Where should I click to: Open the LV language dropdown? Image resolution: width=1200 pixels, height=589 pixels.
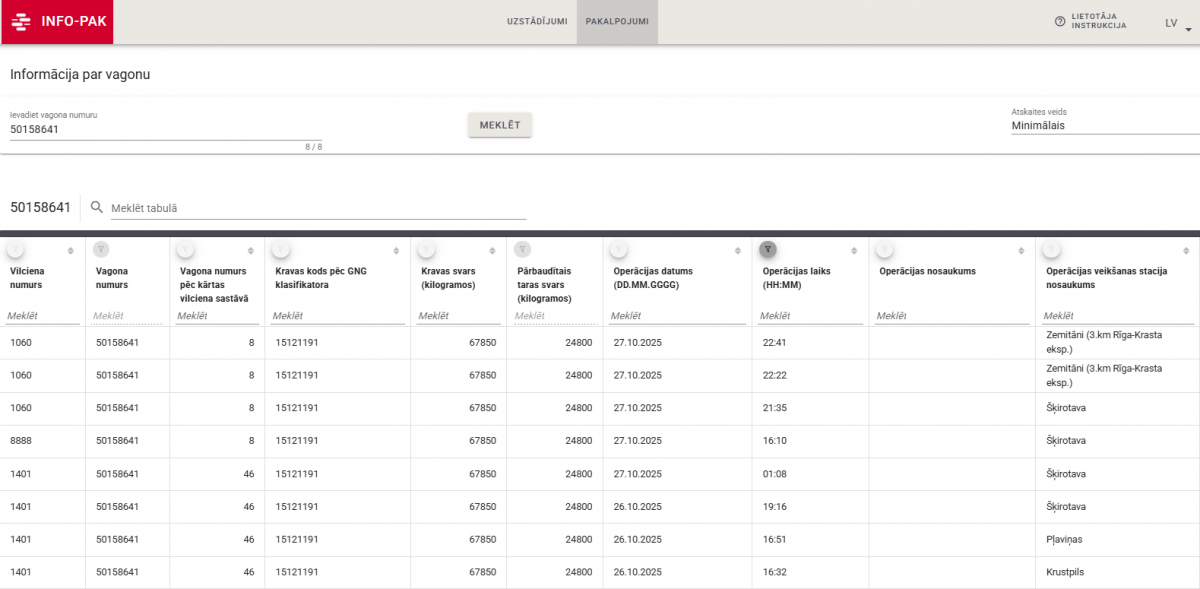pos(1178,23)
